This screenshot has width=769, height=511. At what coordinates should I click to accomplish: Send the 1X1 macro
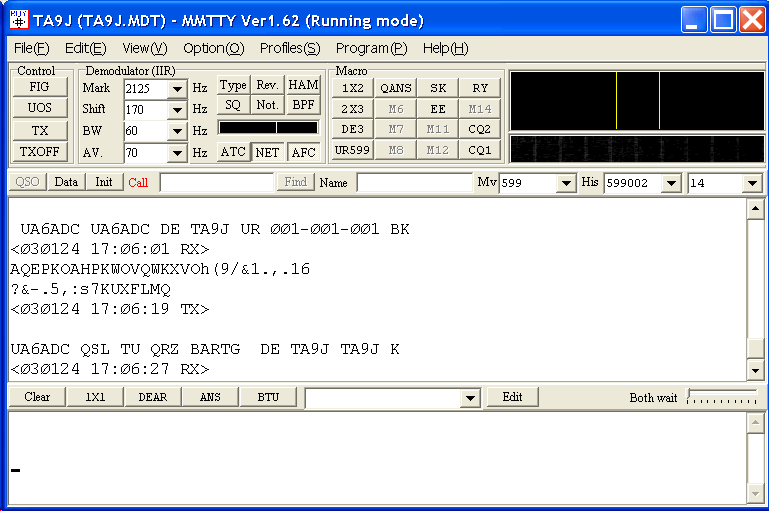[95, 397]
